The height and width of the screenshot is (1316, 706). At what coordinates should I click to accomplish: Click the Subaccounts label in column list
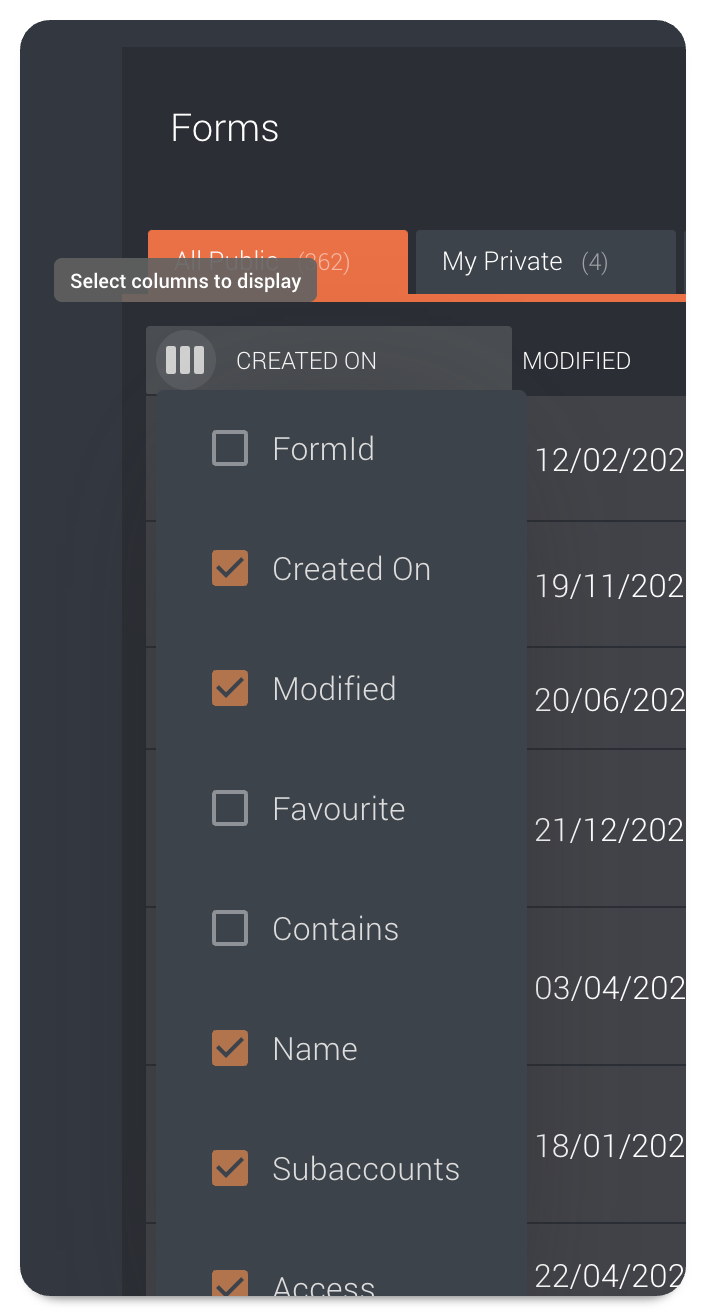[366, 1169]
